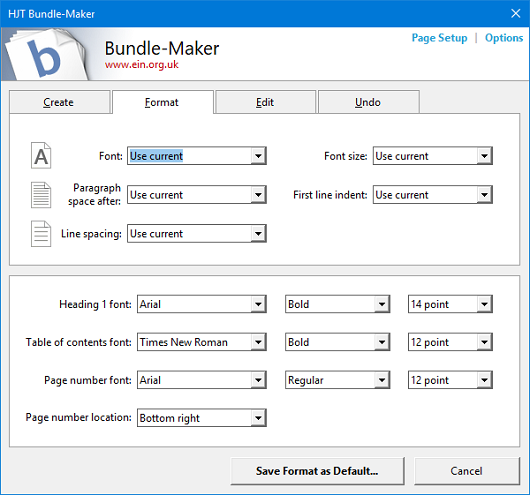The image size is (530, 495).
Task: Click Save Format as Default button
Action: (x=317, y=471)
